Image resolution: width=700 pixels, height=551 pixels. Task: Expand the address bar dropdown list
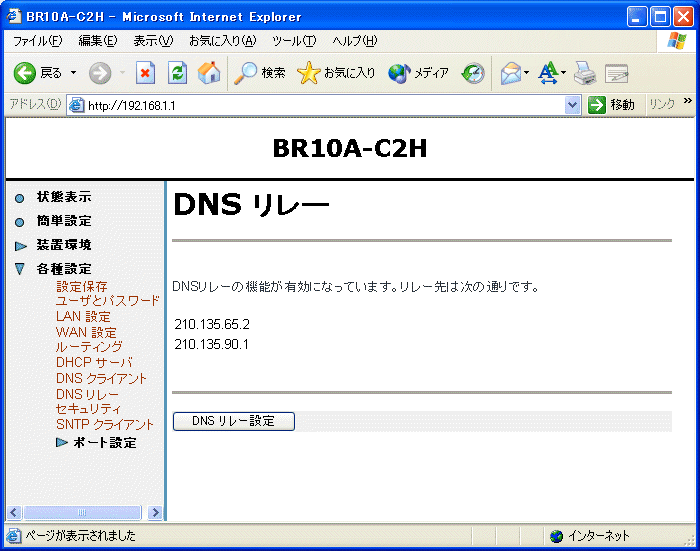click(x=572, y=105)
